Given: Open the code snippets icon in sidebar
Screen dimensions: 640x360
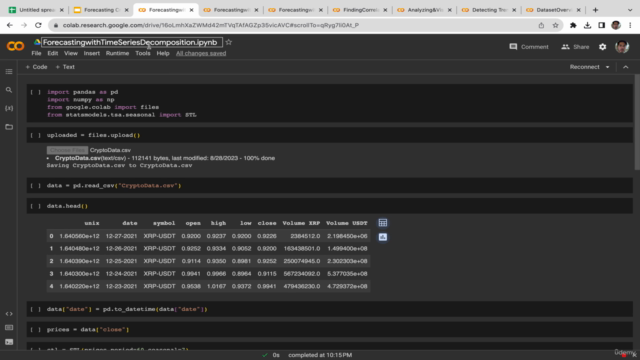Looking at the screenshot, I should pyautogui.click(x=9, y=313).
